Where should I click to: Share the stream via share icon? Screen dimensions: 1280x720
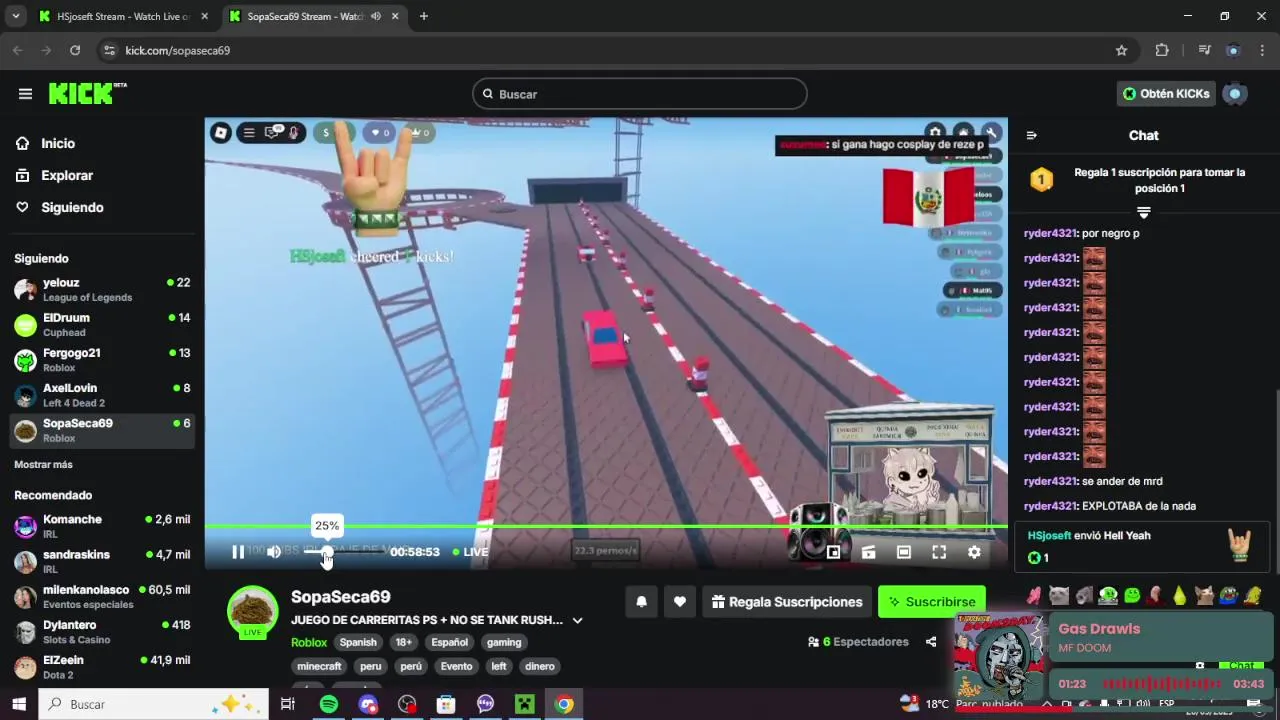click(931, 642)
